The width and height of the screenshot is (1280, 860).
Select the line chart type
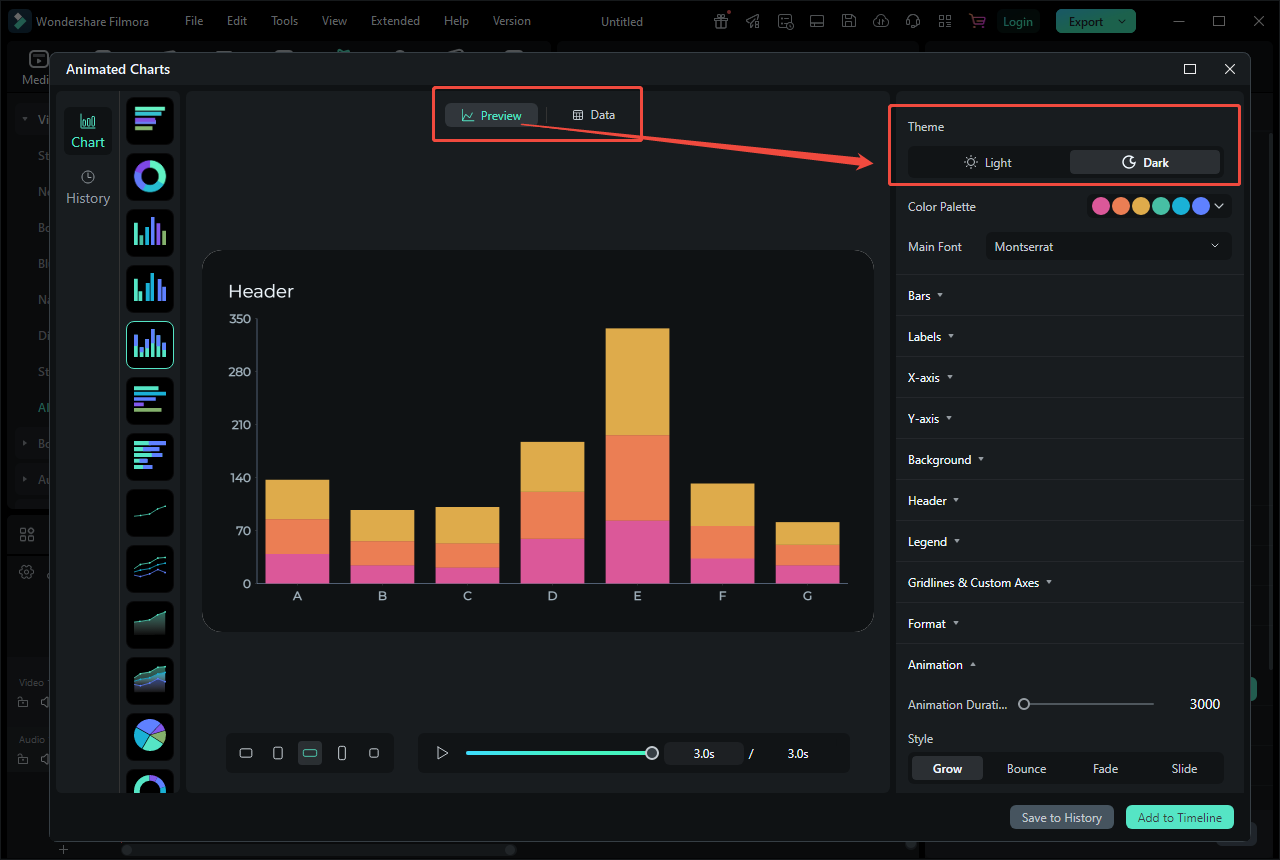coord(149,513)
